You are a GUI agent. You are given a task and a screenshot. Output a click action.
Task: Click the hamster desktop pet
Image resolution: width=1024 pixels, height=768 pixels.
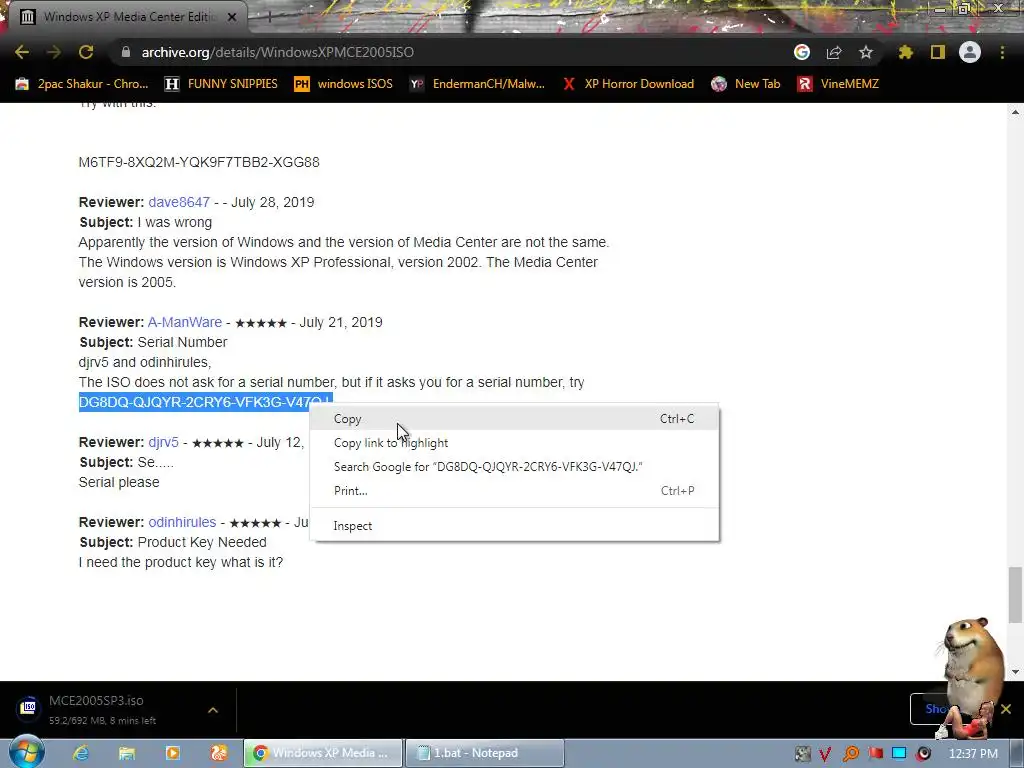972,676
